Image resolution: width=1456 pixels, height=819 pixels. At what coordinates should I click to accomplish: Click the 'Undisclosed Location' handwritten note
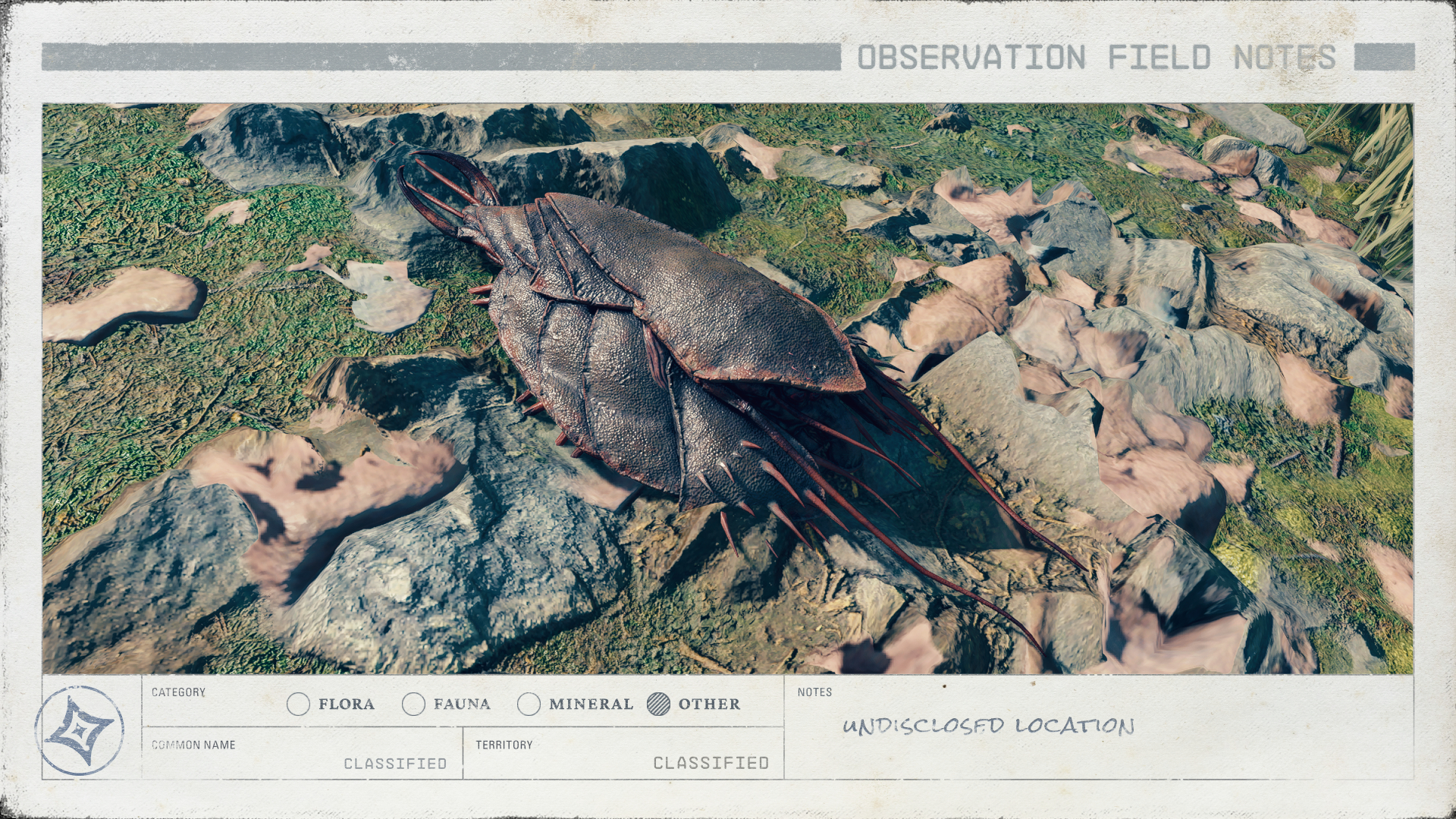pyautogui.click(x=988, y=726)
